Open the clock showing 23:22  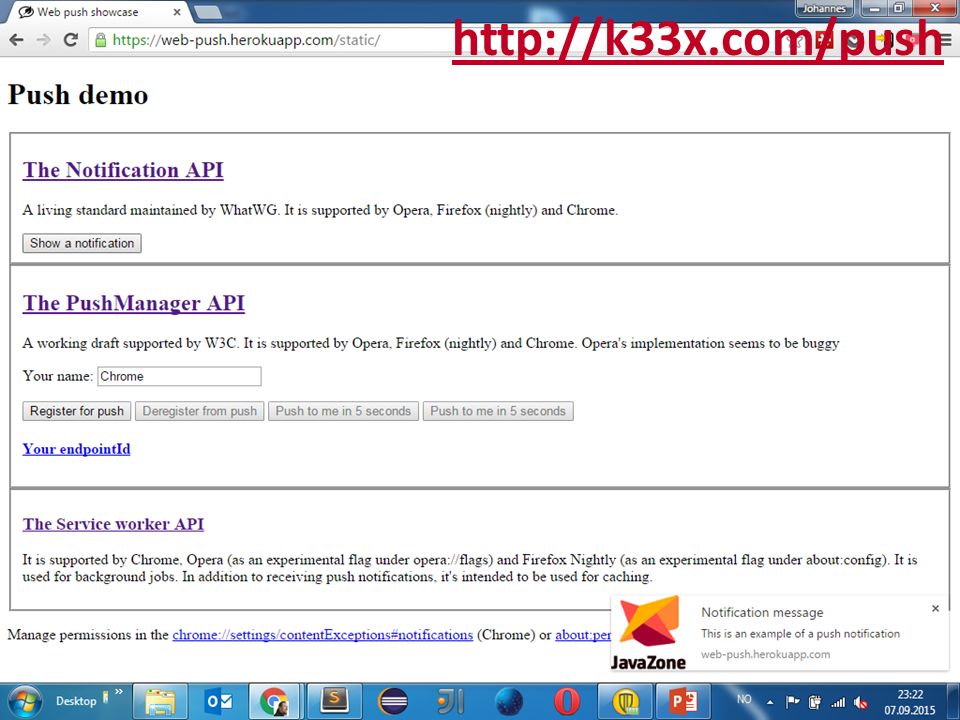[910, 702]
